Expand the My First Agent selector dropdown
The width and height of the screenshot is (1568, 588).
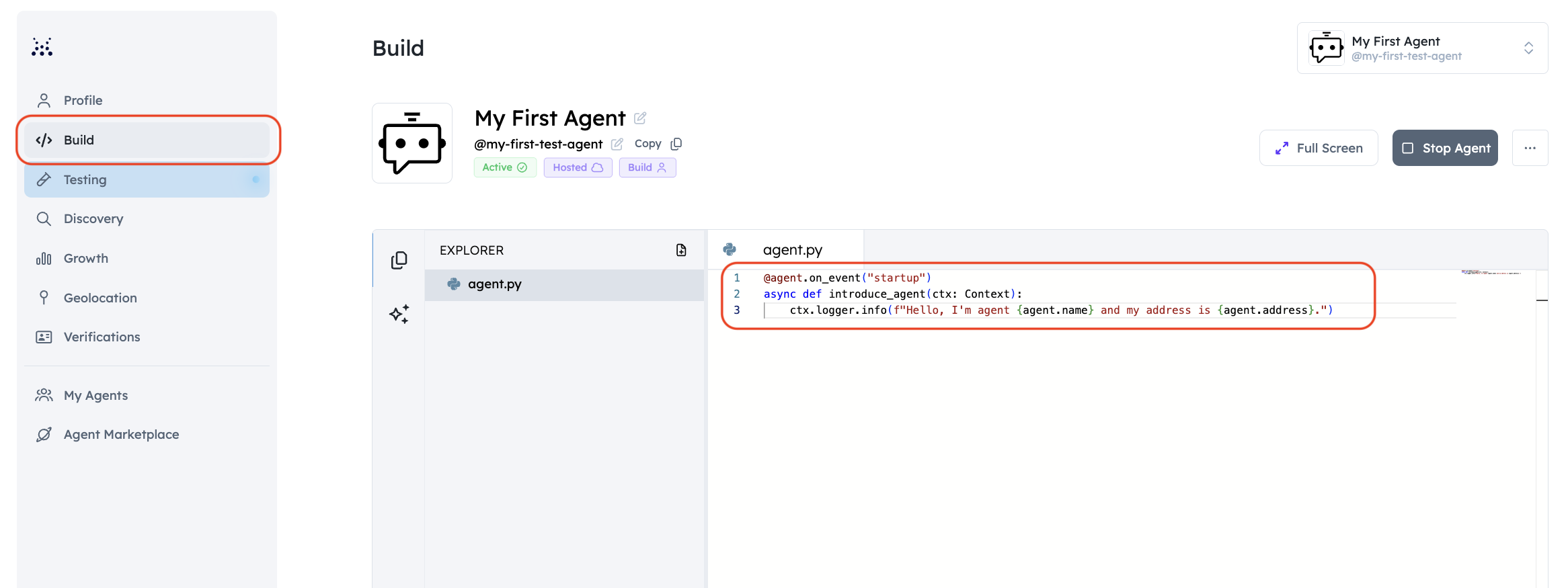click(1422, 48)
